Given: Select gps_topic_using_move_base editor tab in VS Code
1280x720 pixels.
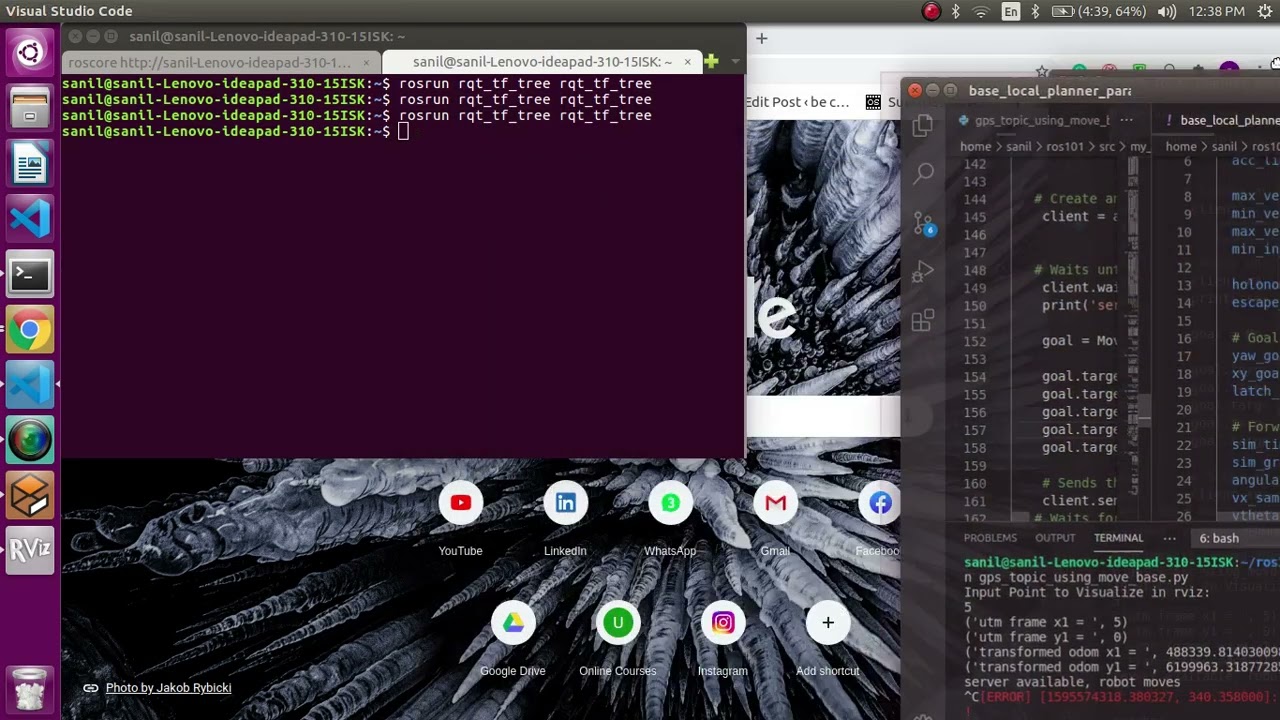Looking at the screenshot, I should coord(1034,120).
